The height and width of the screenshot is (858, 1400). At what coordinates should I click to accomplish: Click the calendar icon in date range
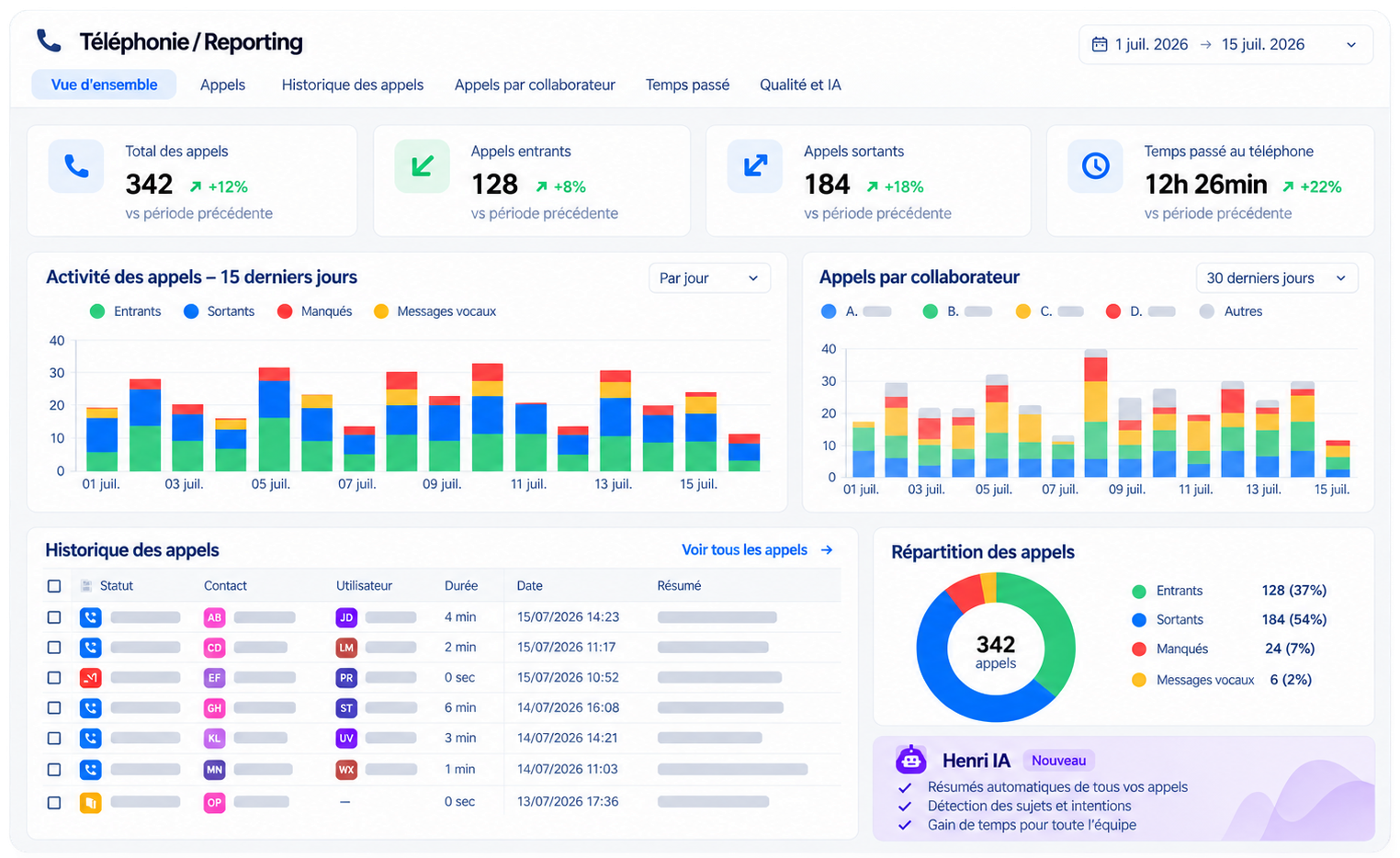pos(1099,44)
